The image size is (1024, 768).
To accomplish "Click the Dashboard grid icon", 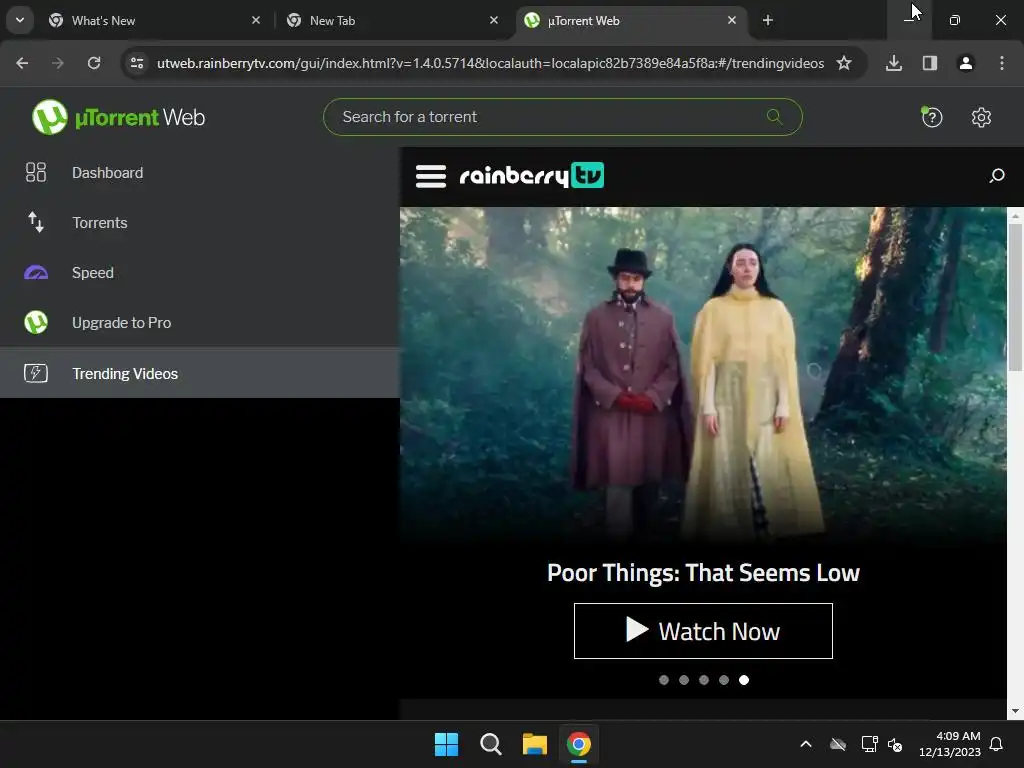I will (x=36, y=172).
